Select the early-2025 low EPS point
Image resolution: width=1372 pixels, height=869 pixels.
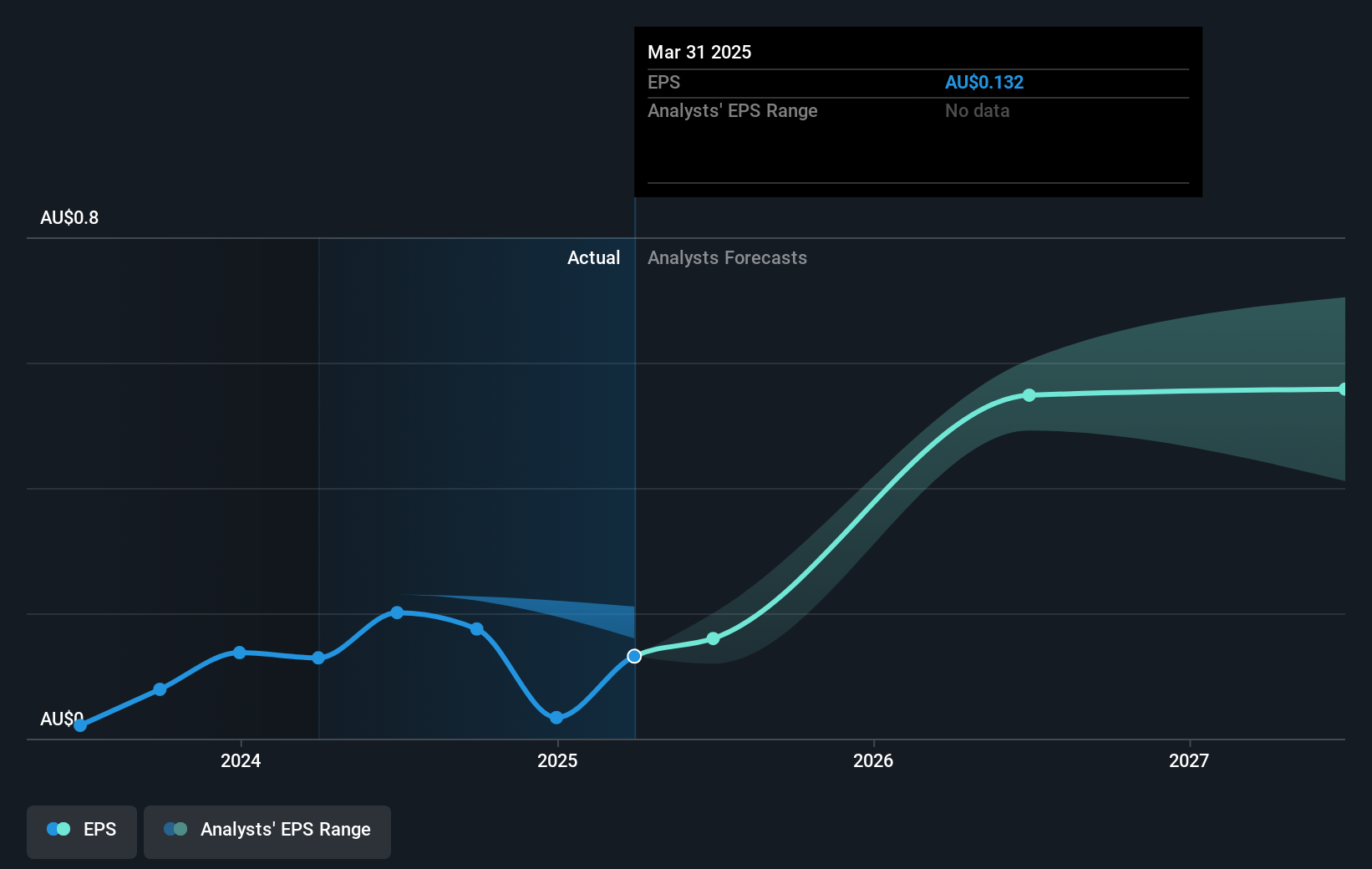(556, 718)
